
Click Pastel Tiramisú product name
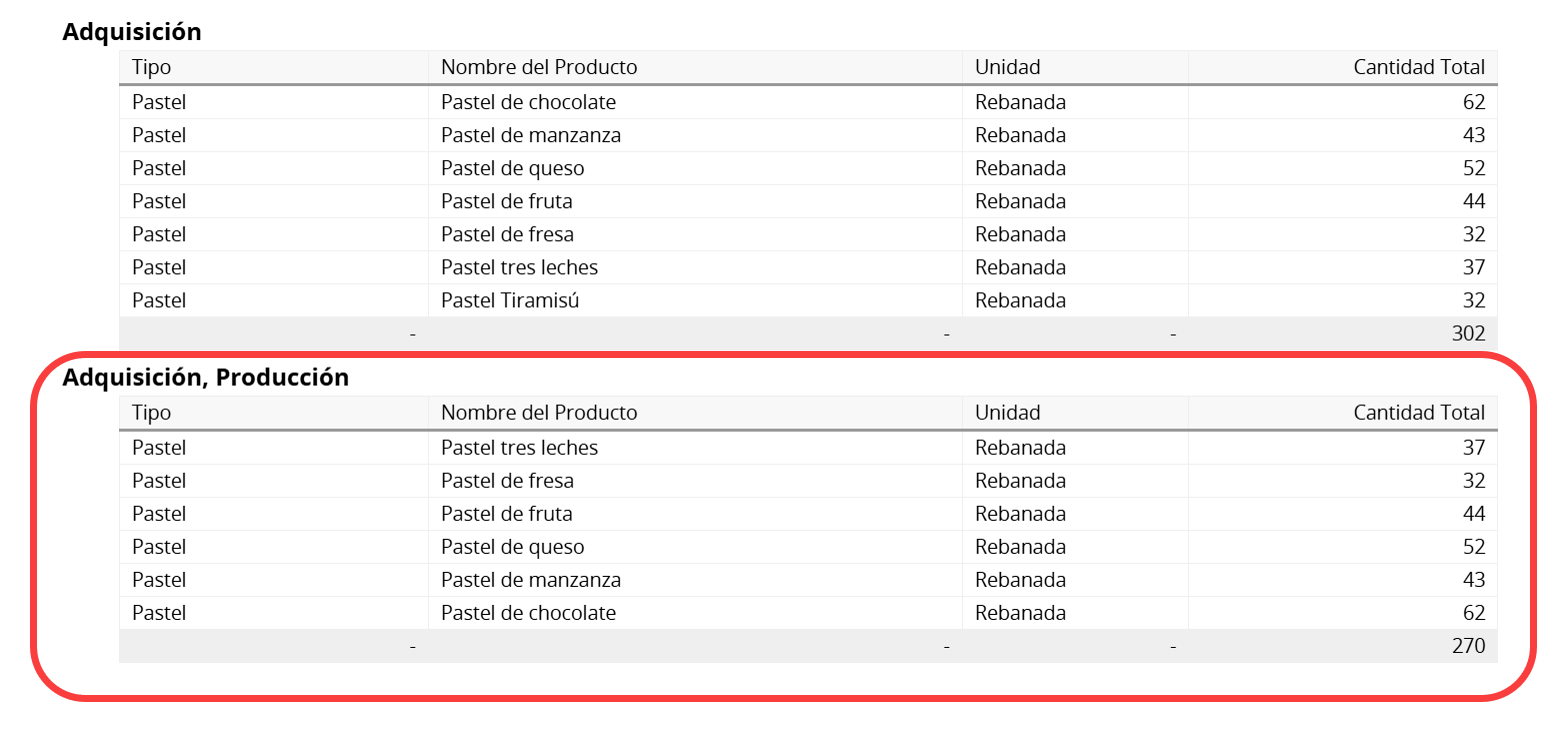[510, 300]
